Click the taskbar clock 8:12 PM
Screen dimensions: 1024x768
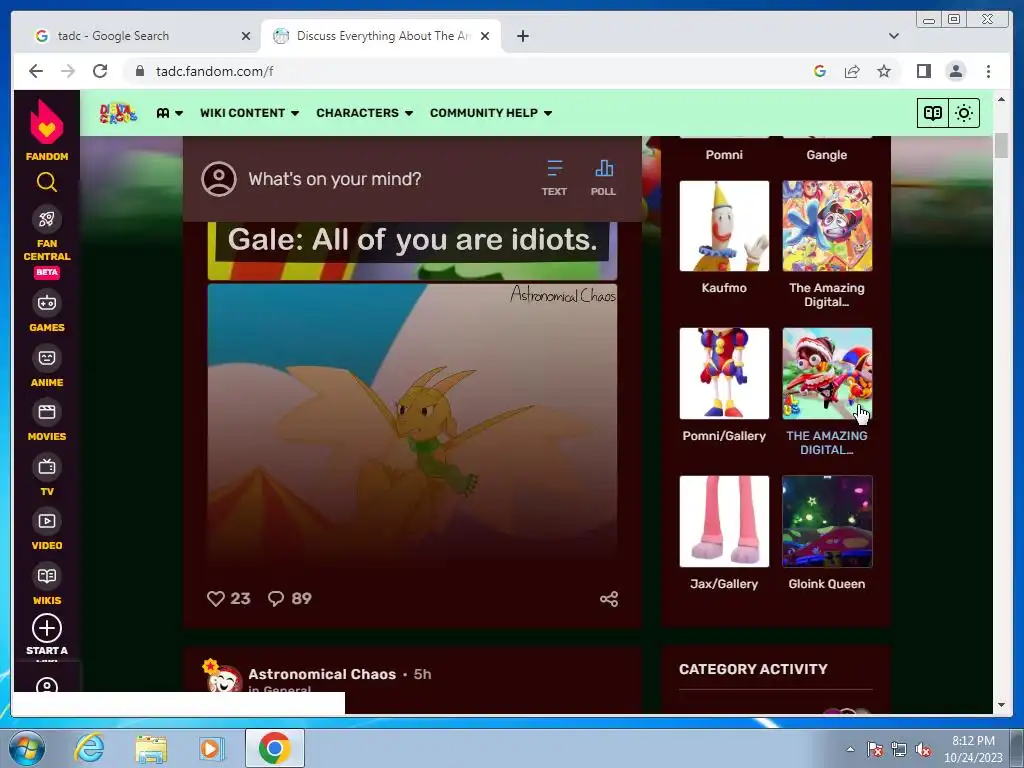[973, 748]
